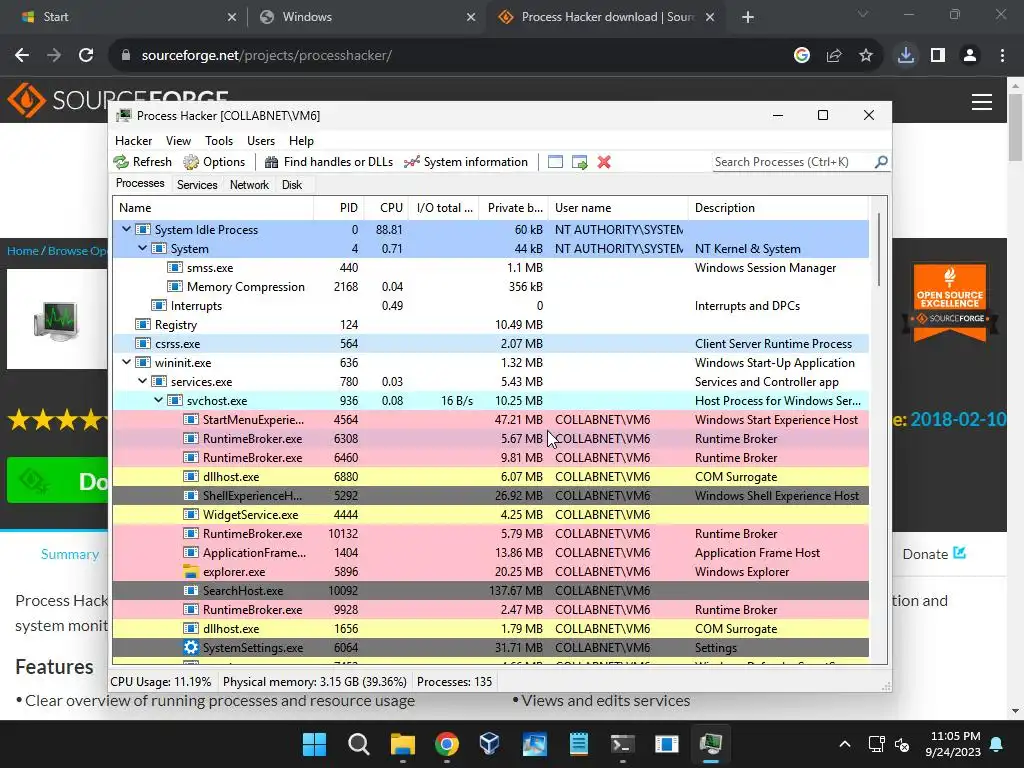
Task: Collapse the System Idle Process tree node
Action: 127,229
